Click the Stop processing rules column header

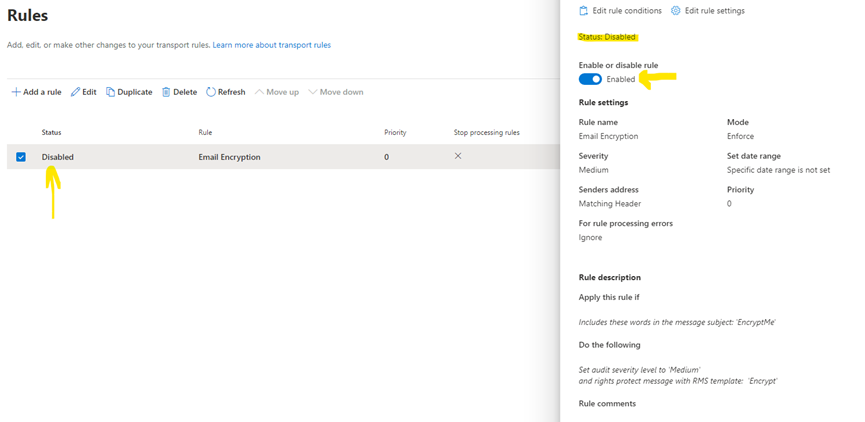pos(486,132)
